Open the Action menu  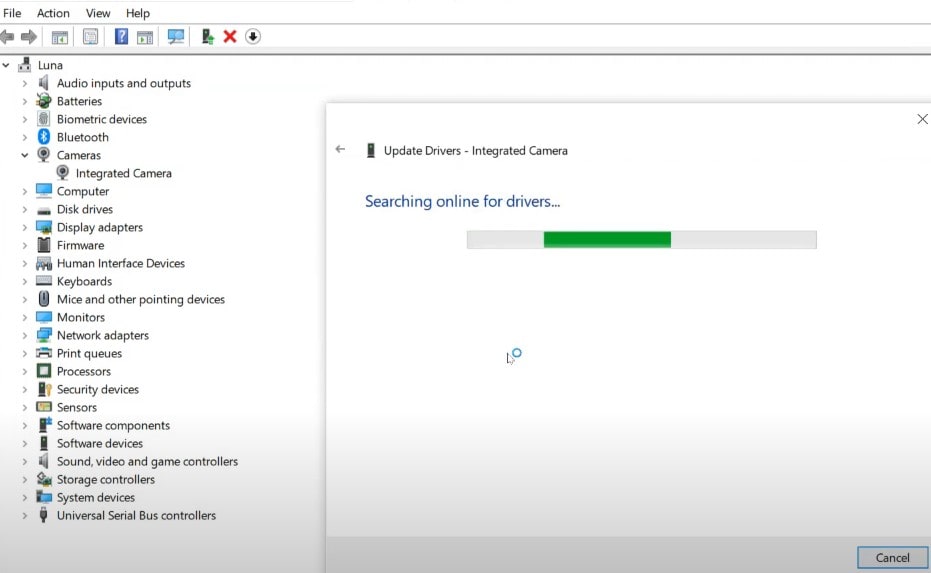point(53,13)
